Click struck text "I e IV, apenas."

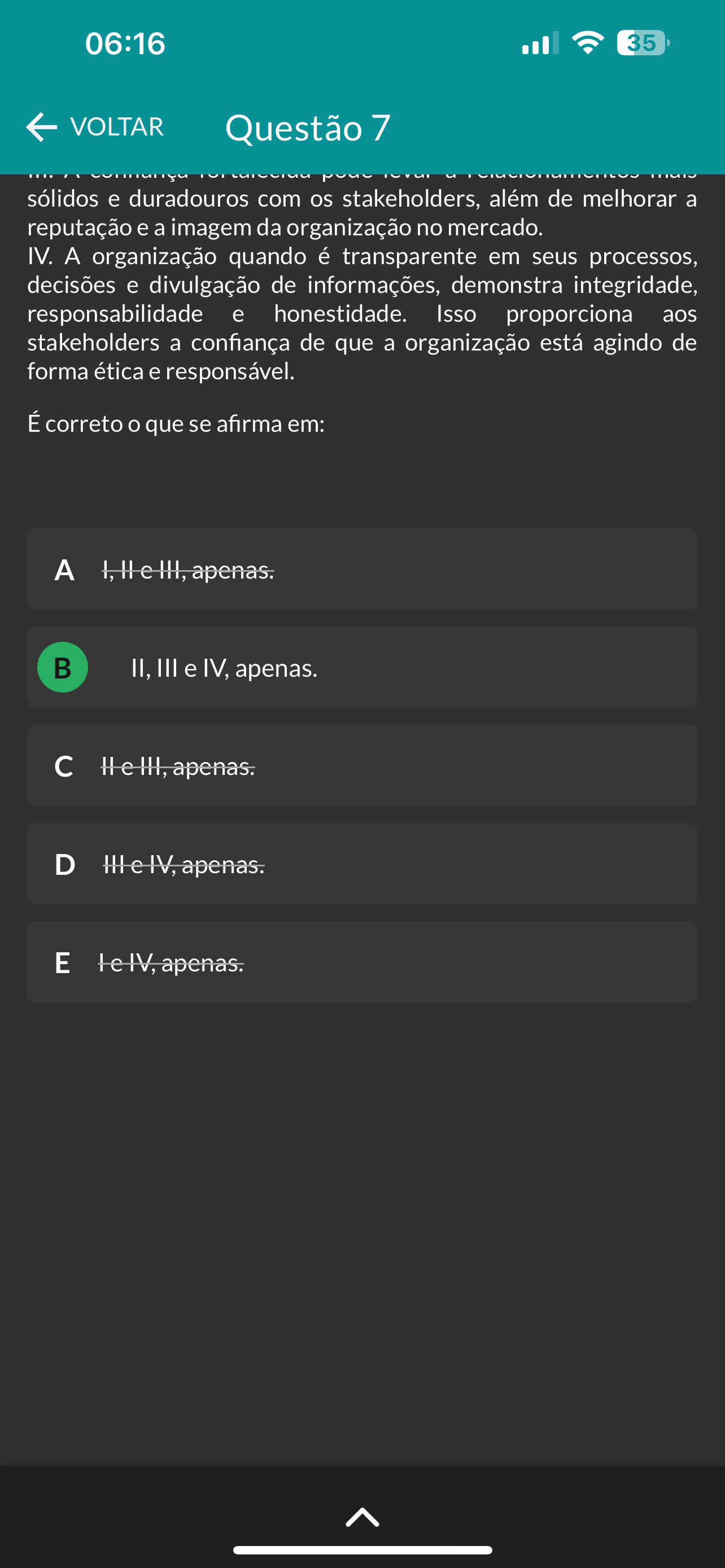click(x=171, y=963)
